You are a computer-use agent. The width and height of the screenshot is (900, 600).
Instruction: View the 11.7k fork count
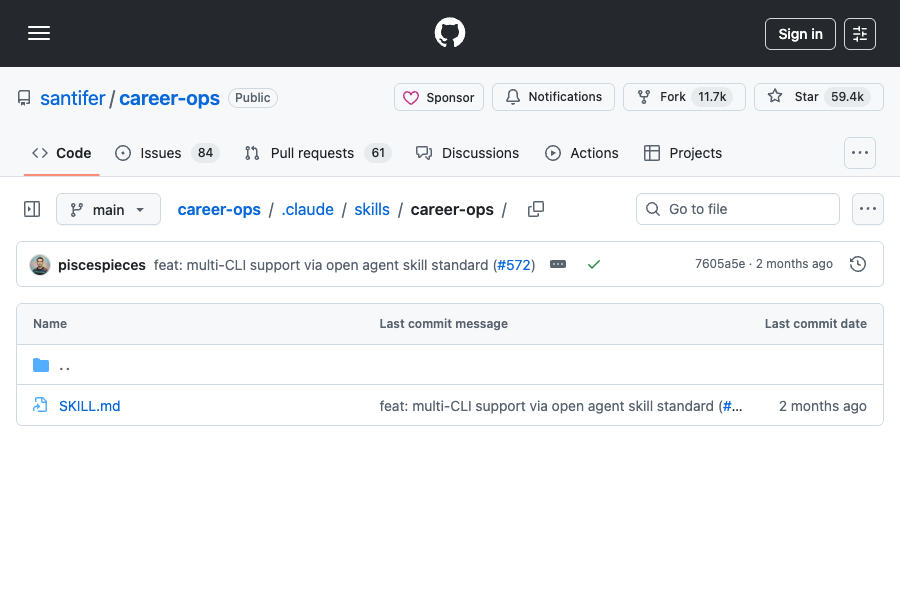(x=712, y=97)
